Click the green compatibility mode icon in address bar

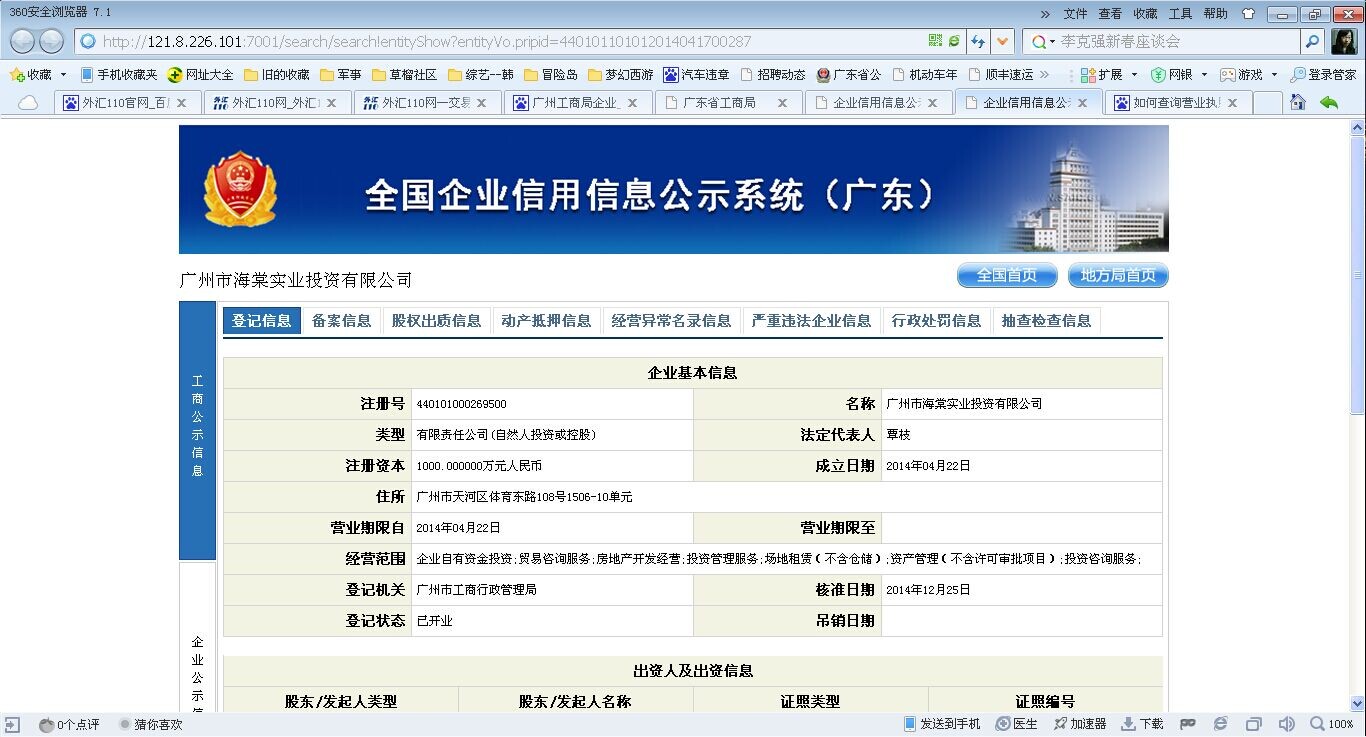click(954, 41)
